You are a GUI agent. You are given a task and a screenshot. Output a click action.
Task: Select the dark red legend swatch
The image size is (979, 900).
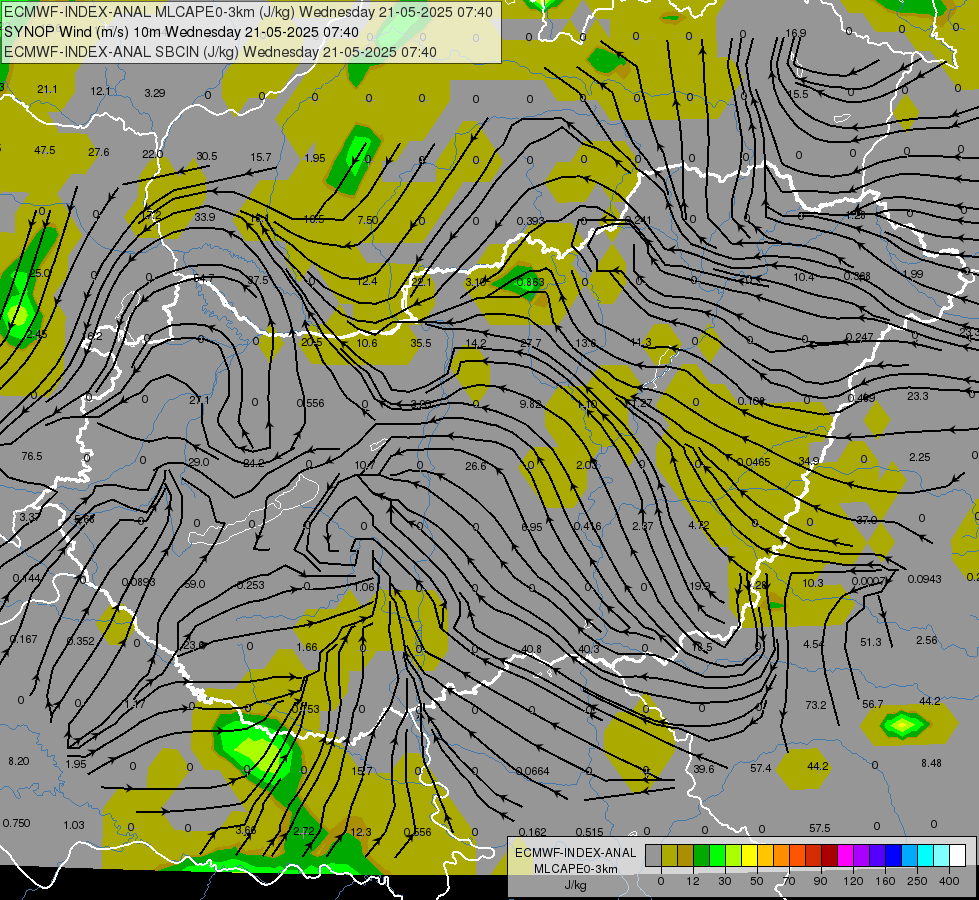(829, 855)
